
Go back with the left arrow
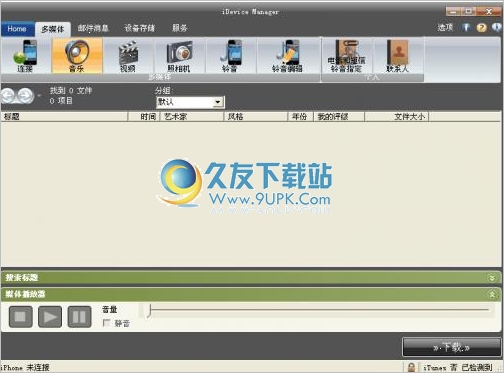[x=8, y=96]
